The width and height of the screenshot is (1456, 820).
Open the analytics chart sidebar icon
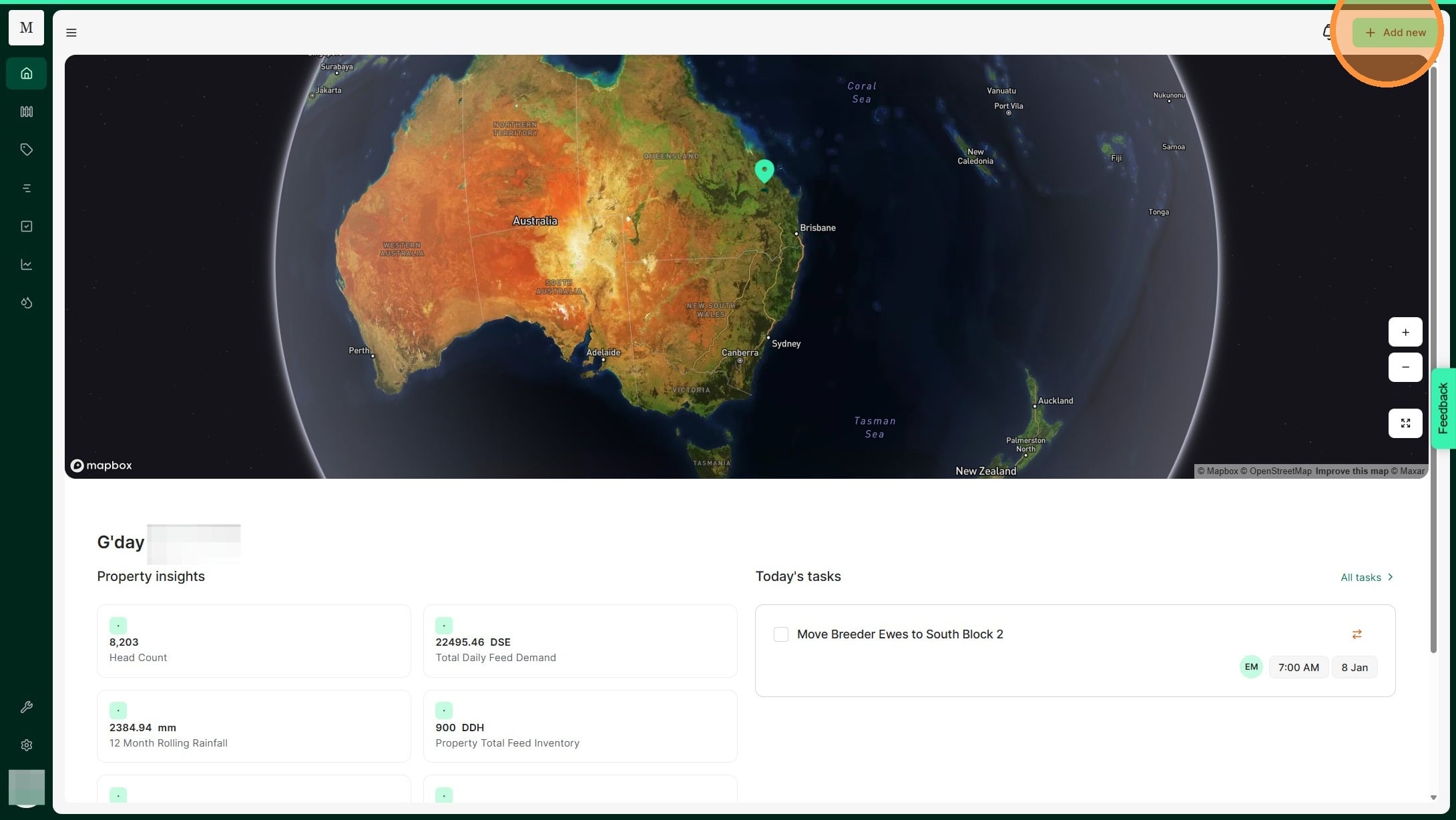pos(26,264)
